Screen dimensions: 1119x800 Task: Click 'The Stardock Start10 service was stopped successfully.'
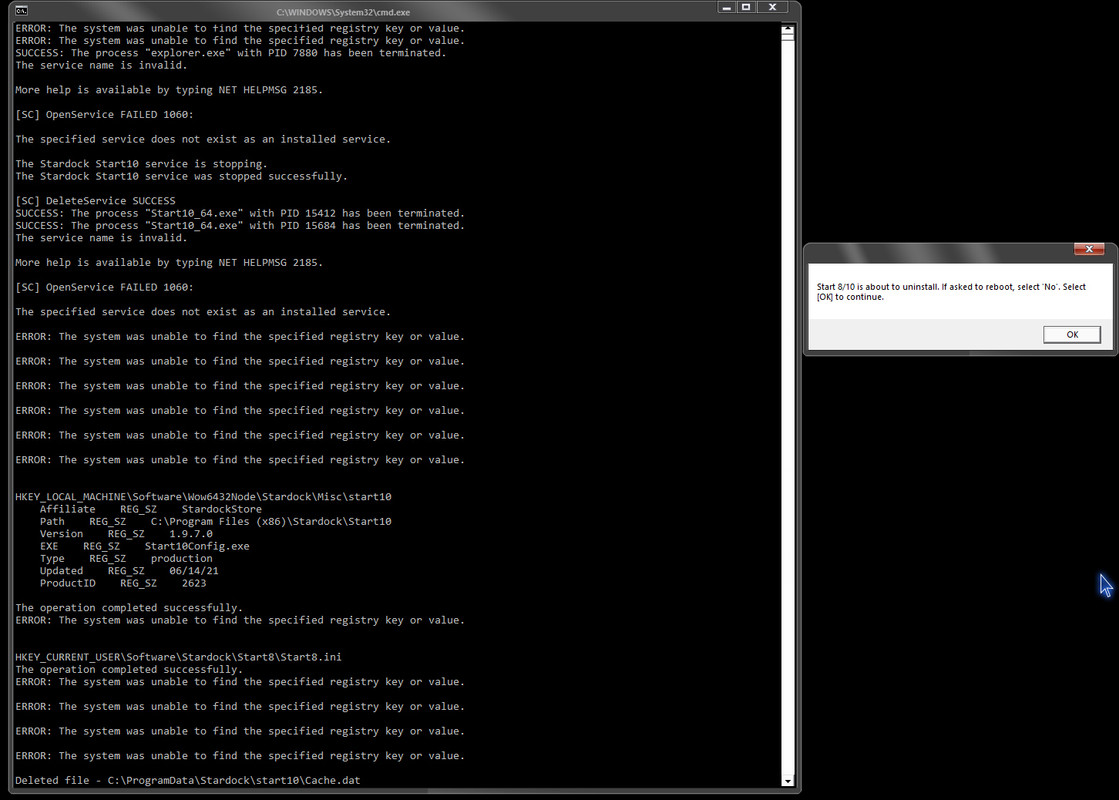tap(181, 176)
